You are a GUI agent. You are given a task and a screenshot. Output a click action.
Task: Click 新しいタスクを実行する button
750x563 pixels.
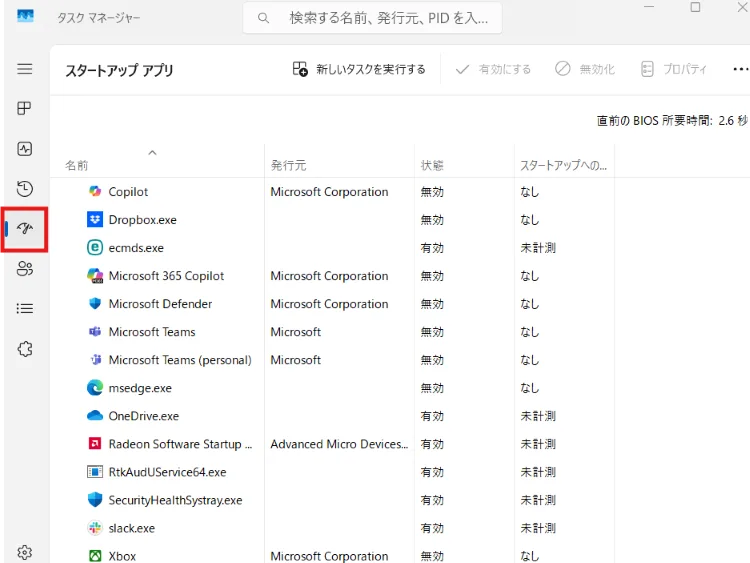pyautogui.click(x=359, y=69)
